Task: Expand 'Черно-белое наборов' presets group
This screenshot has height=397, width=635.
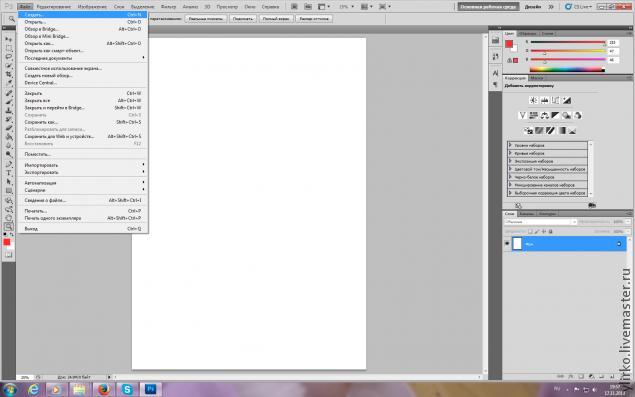Action: pos(511,177)
